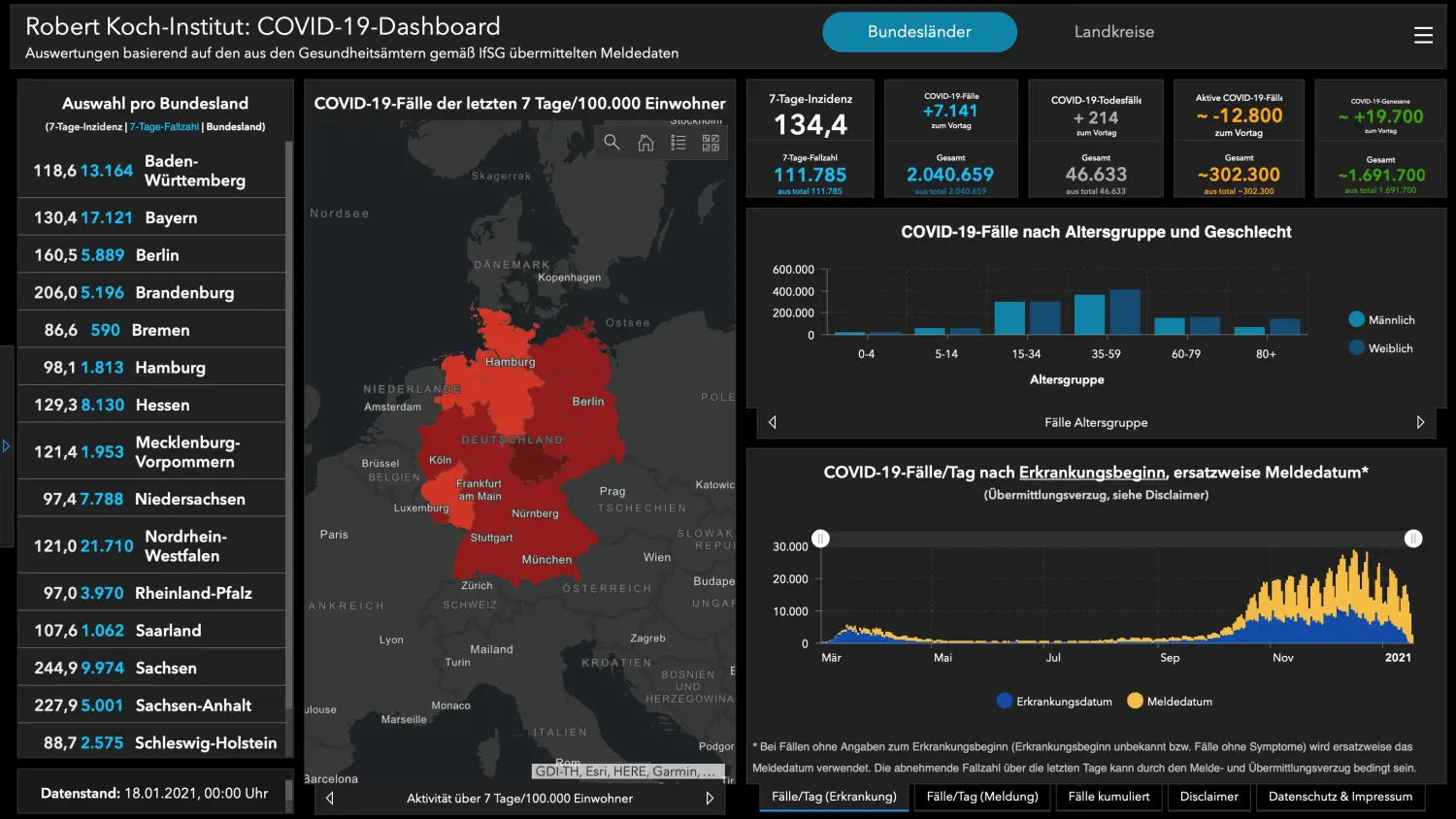Switch to the Landkreise view
The image size is (1456, 819).
[x=1113, y=32]
